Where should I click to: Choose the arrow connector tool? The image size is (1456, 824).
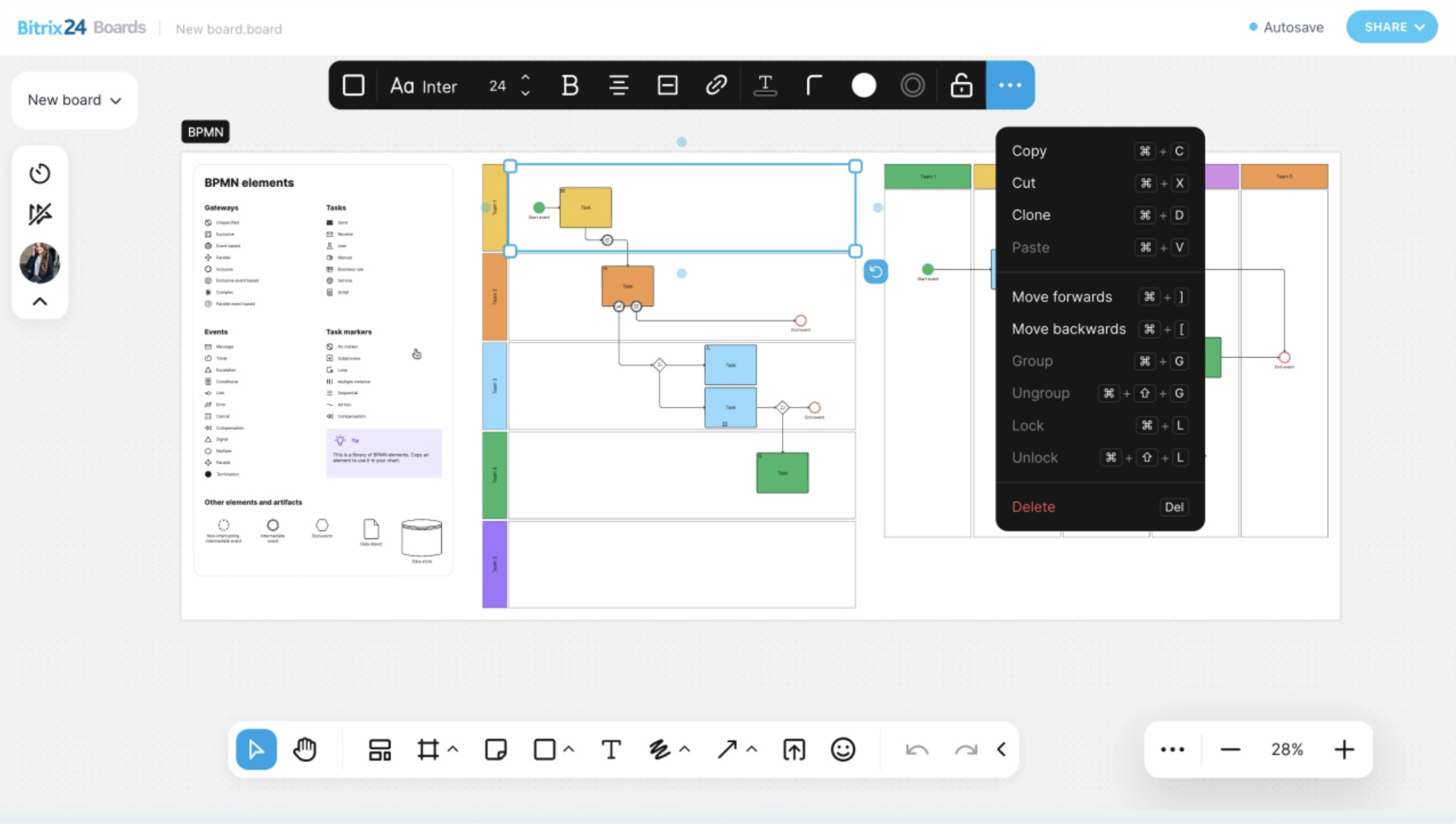tap(727, 749)
